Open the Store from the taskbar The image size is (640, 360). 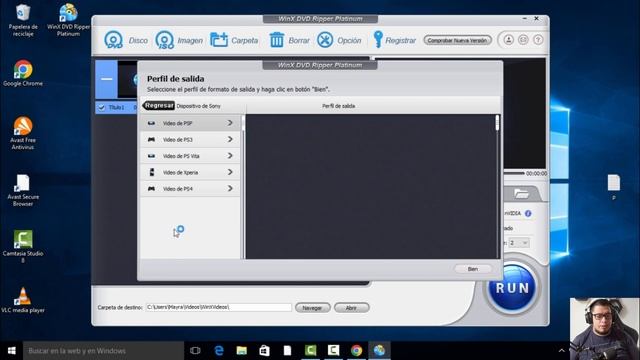point(264,351)
